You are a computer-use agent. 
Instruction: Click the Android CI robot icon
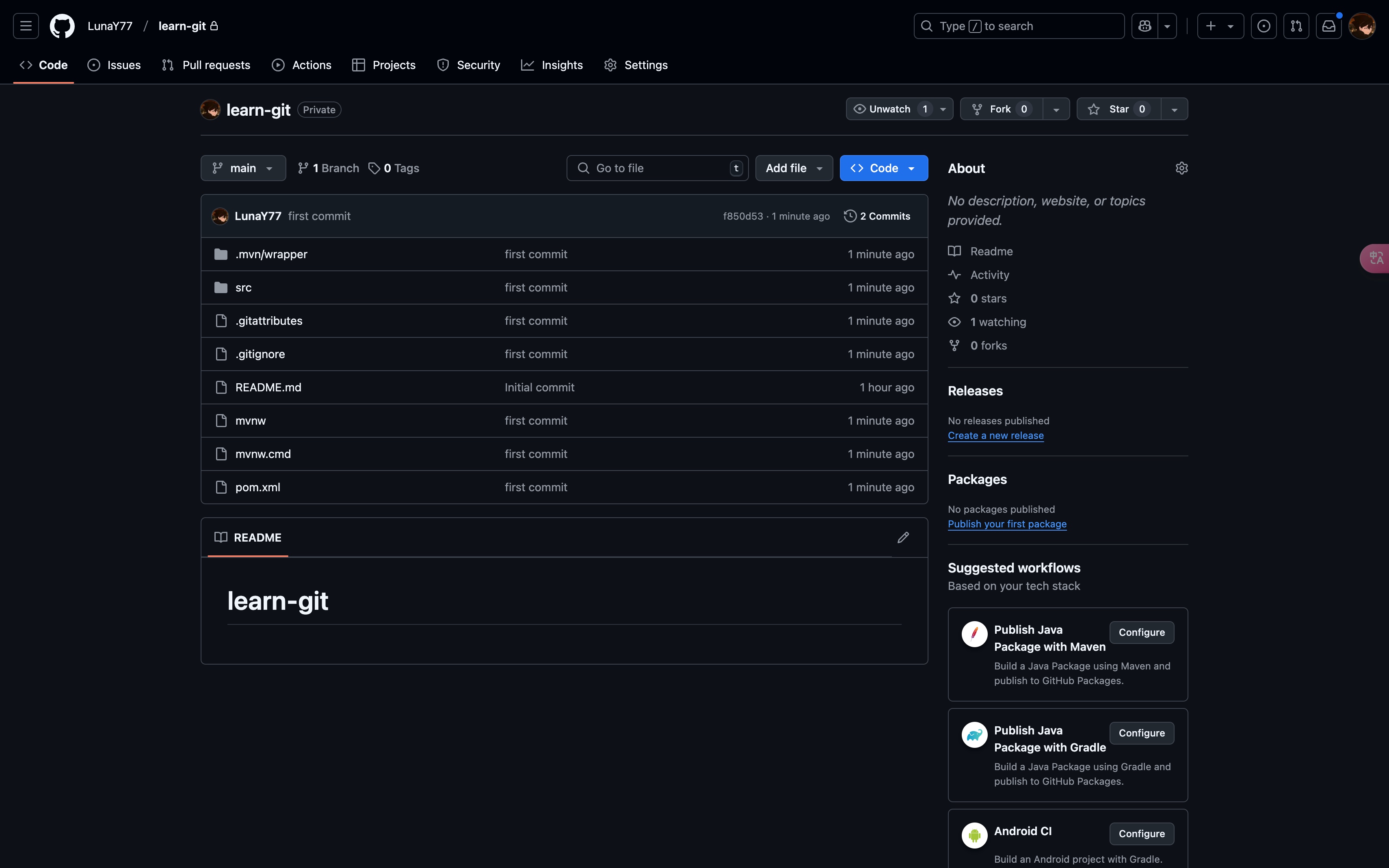point(974,835)
